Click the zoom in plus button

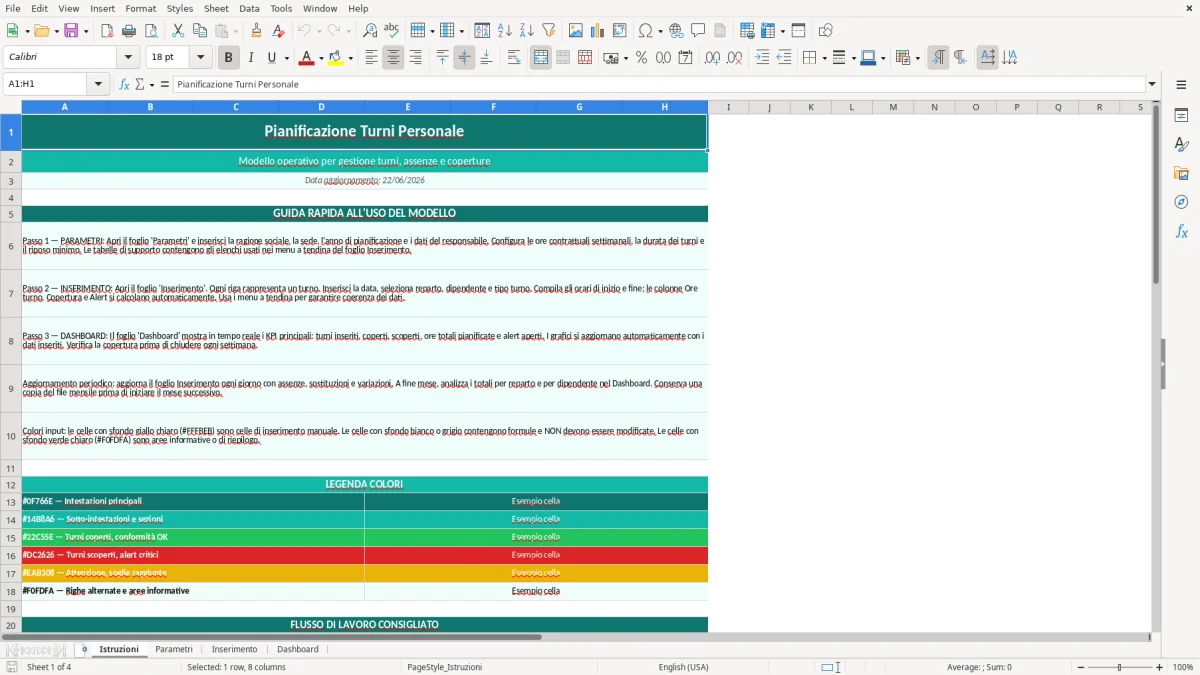1159,667
